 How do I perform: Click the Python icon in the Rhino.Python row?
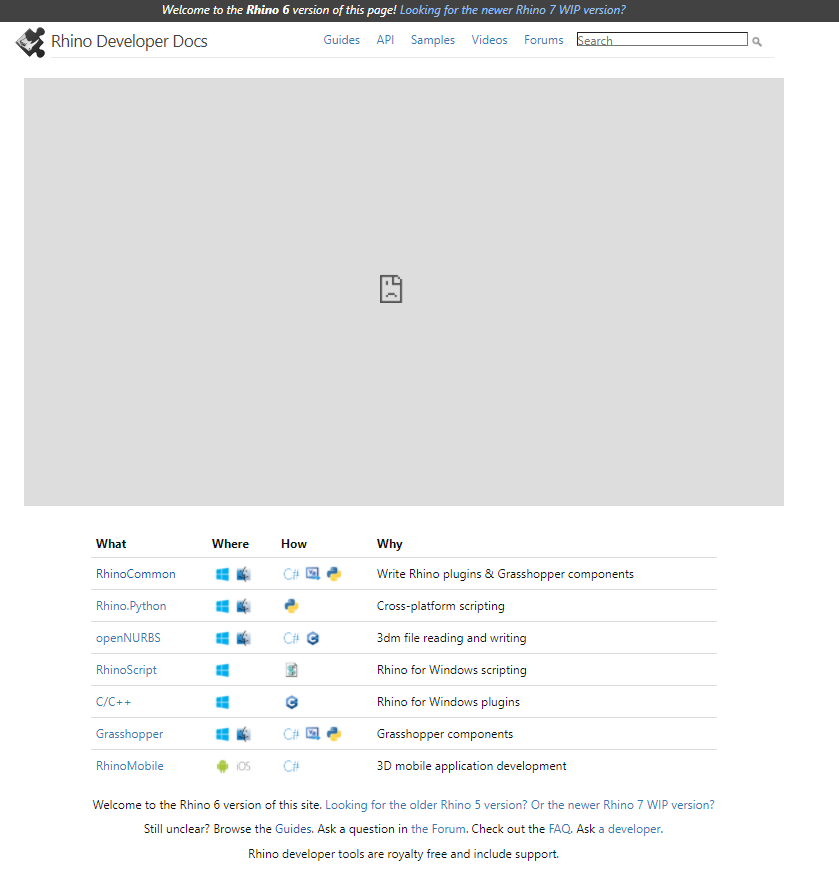pos(291,606)
